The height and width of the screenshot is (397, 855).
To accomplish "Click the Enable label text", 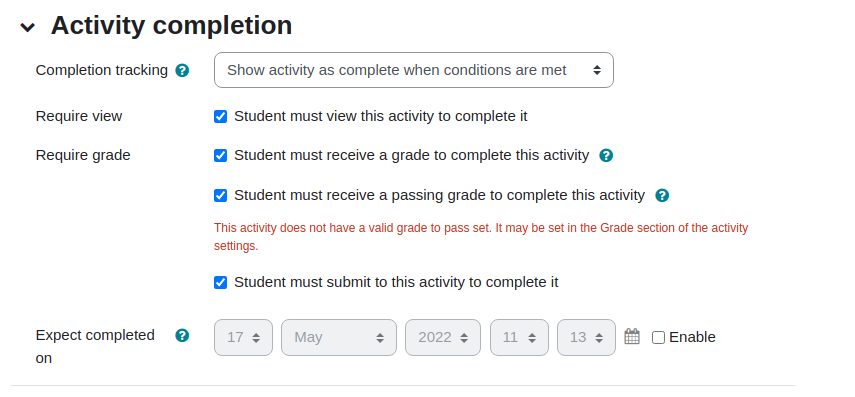I will click(692, 338).
